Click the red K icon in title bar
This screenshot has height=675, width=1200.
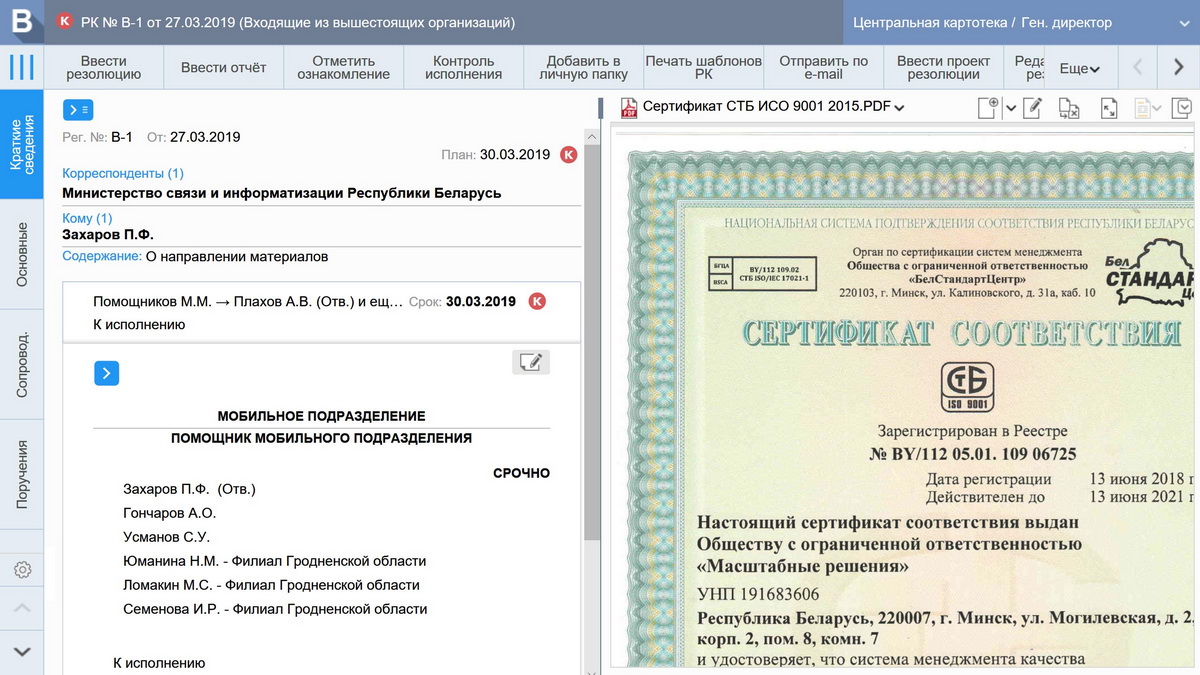66,21
